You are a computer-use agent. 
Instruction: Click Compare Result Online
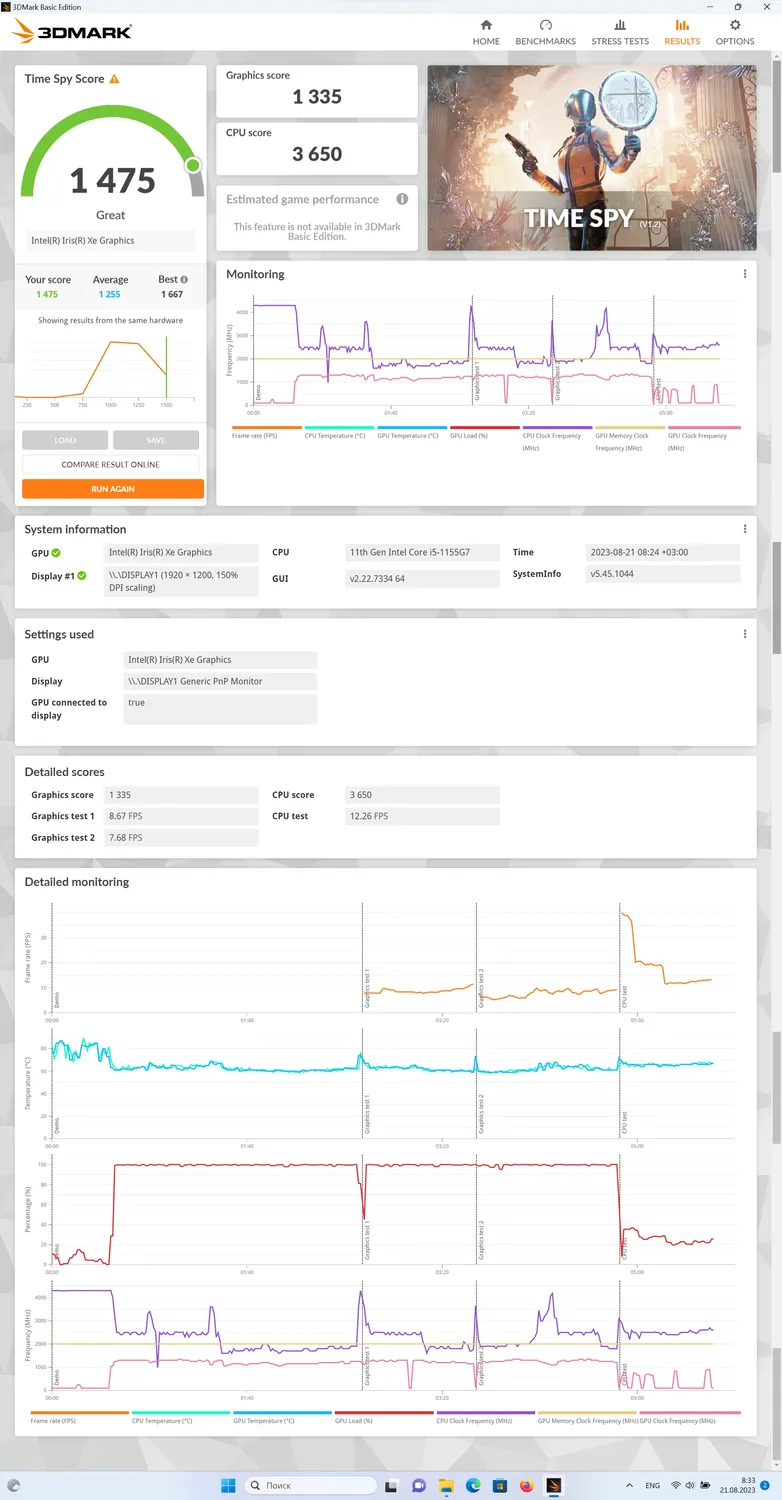(x=110, y=464)
